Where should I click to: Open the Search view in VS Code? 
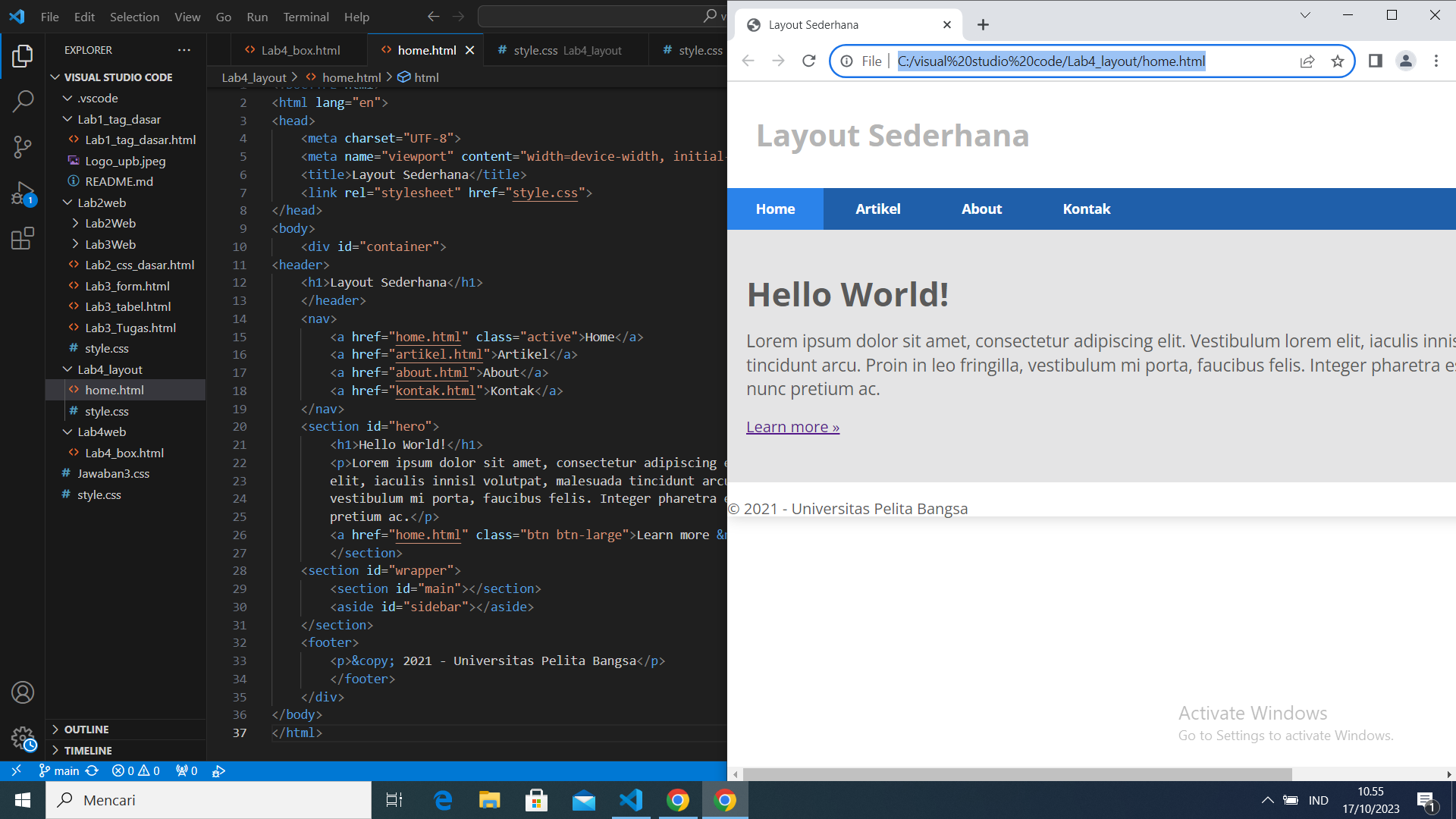(23, 101)
